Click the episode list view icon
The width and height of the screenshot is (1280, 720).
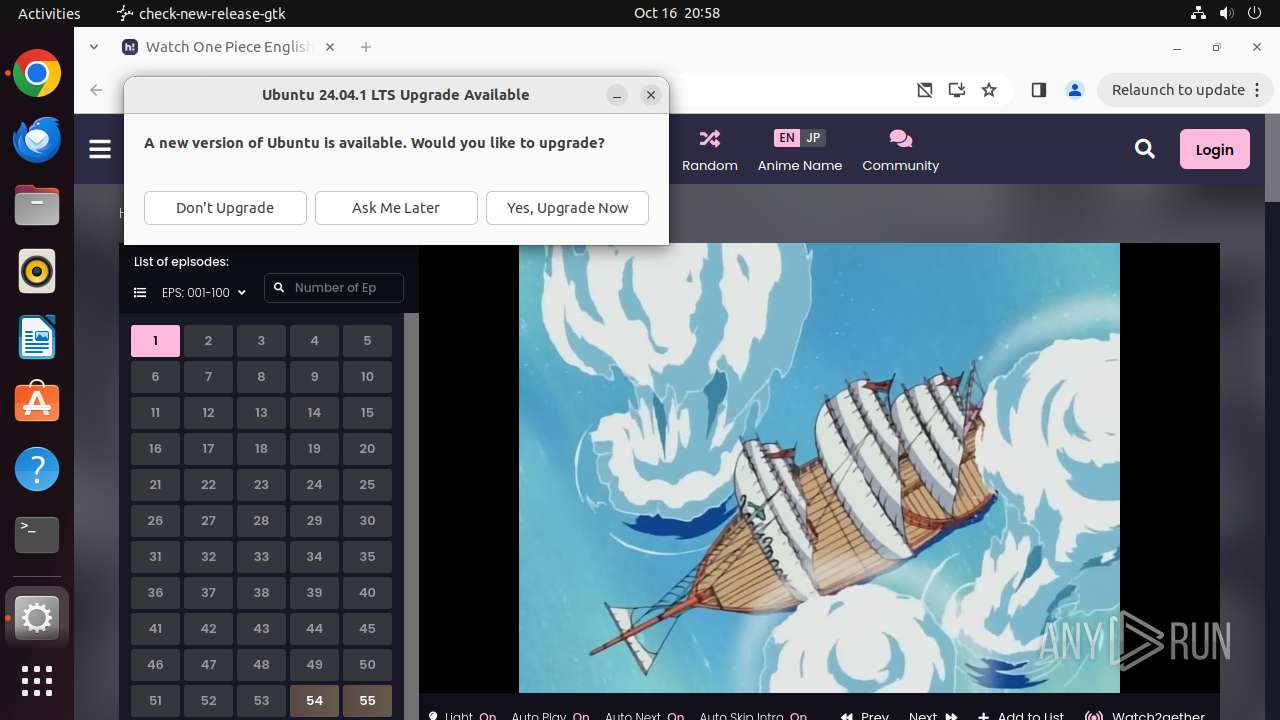(140, 293)
